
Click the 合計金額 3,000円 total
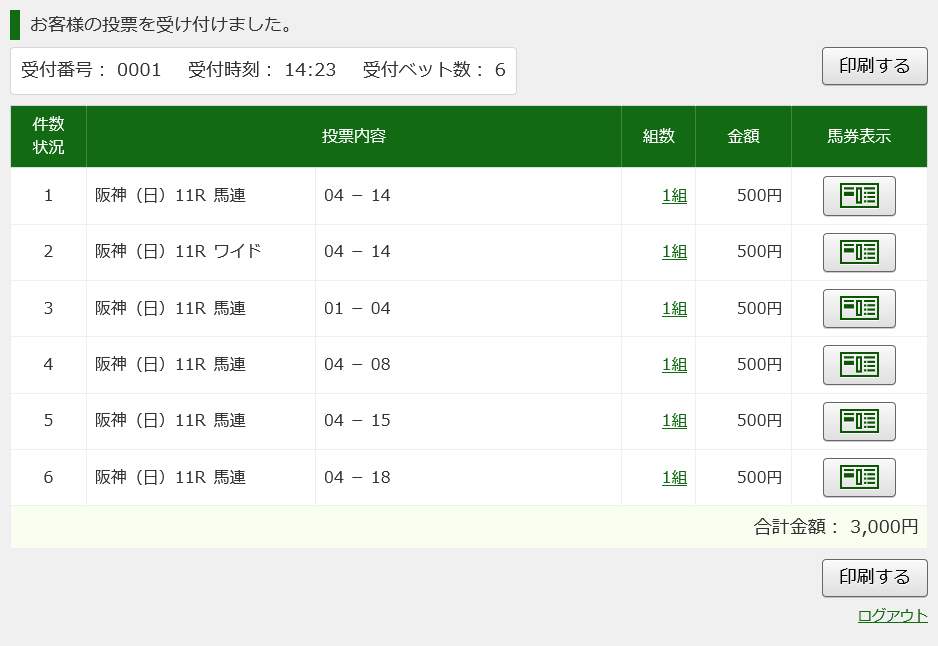click(835, 527)
